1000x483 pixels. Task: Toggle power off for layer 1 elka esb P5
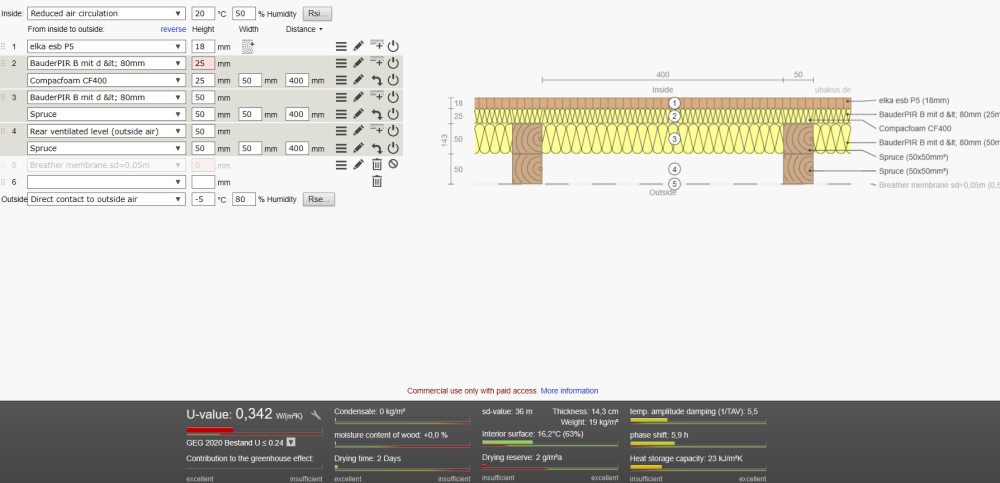point(393,47)
